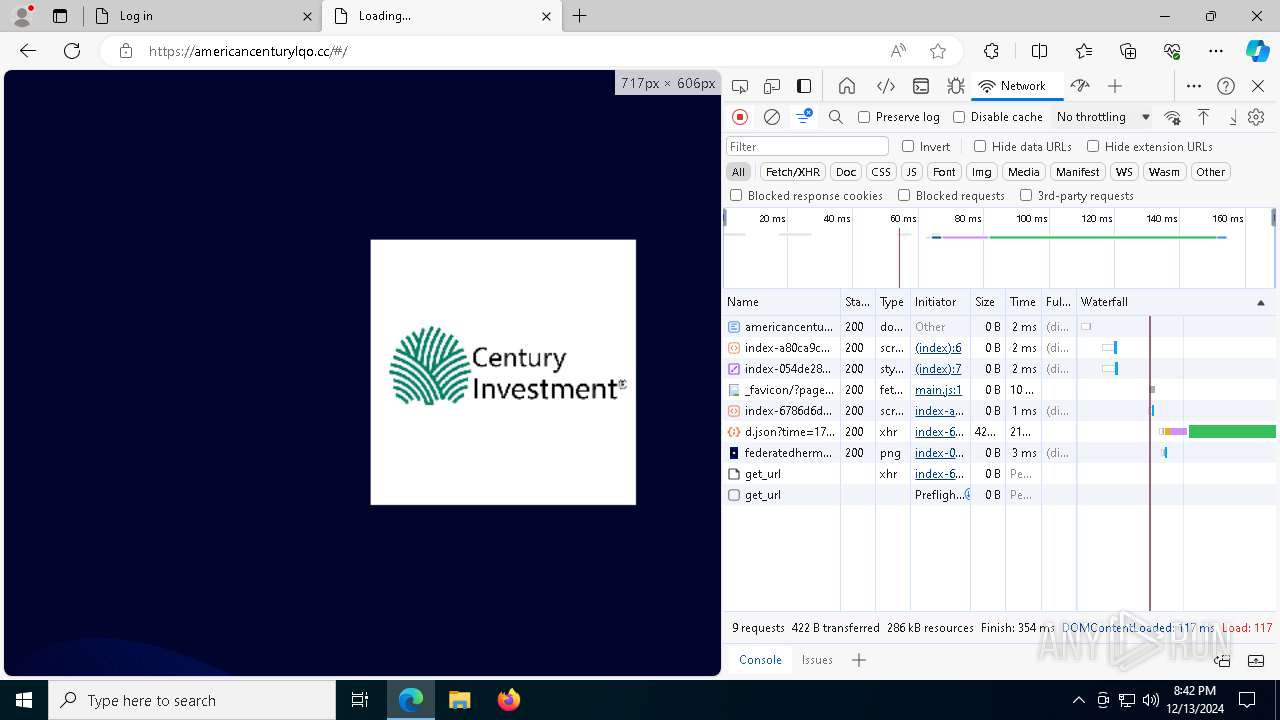Refresh the browser page
The height and width of the screenshot is (720, 1280).
tap(72, 51)
